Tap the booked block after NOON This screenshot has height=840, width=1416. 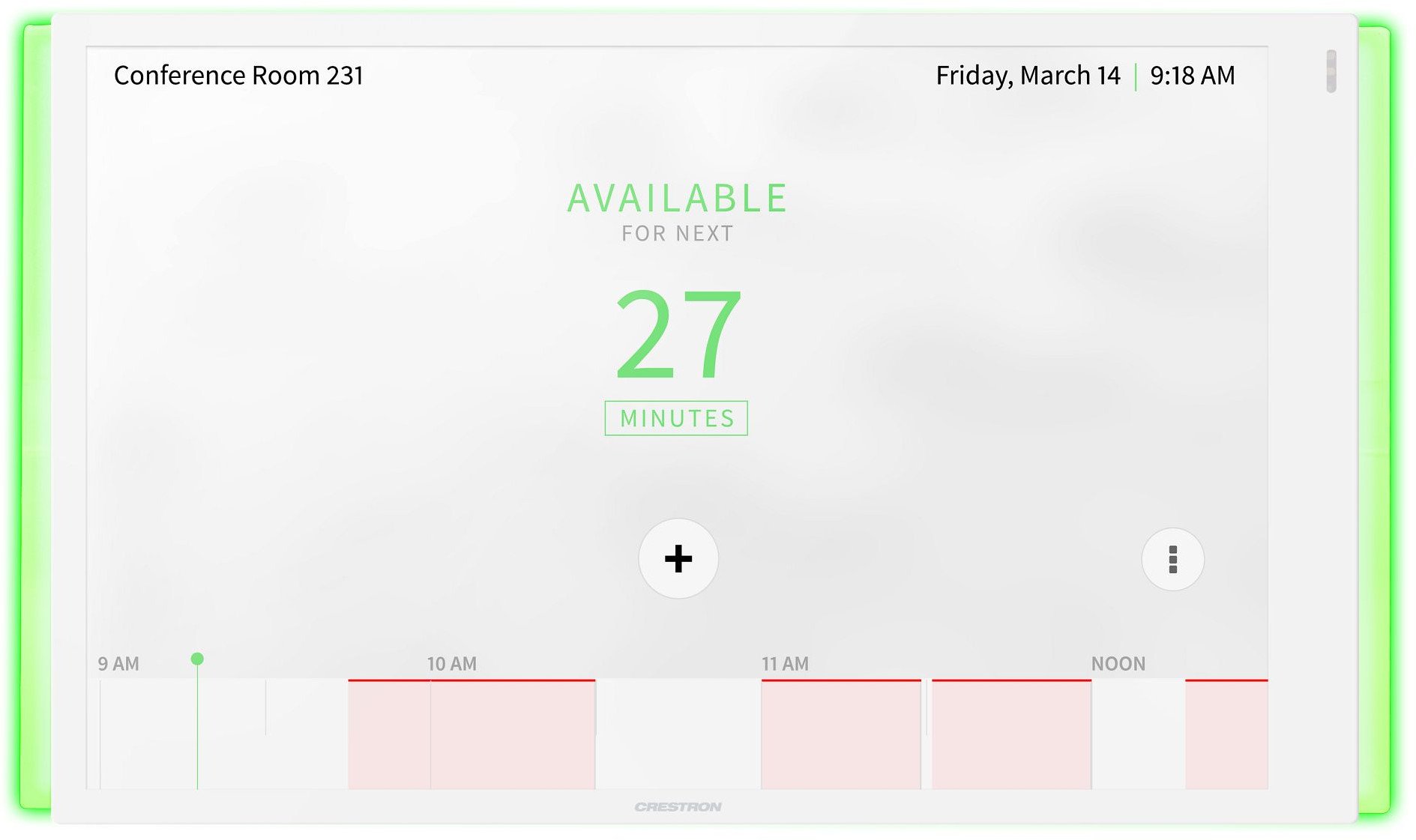click(1226, 734)
